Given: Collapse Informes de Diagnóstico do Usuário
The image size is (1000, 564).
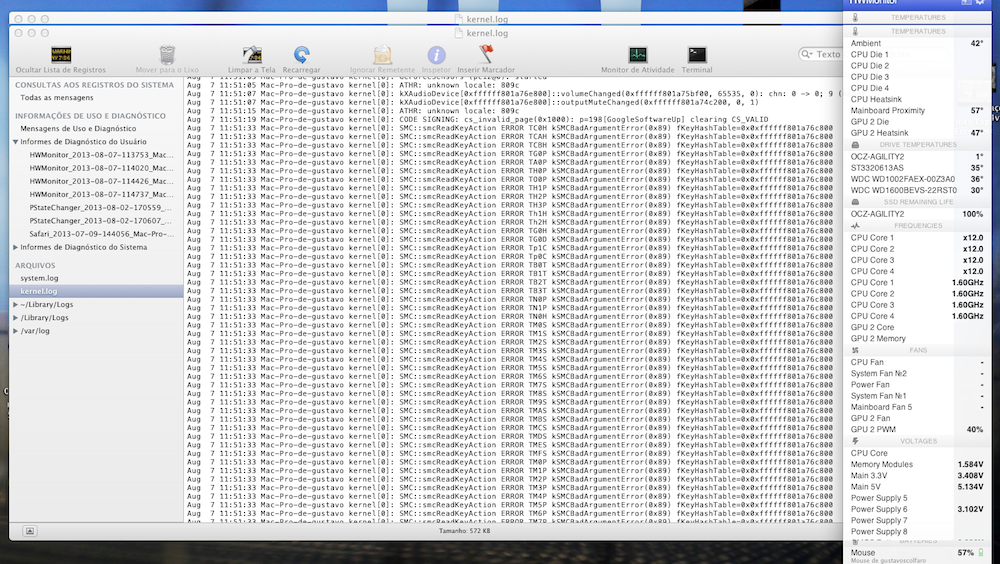Looking at the screenshot, I should 16,142.
